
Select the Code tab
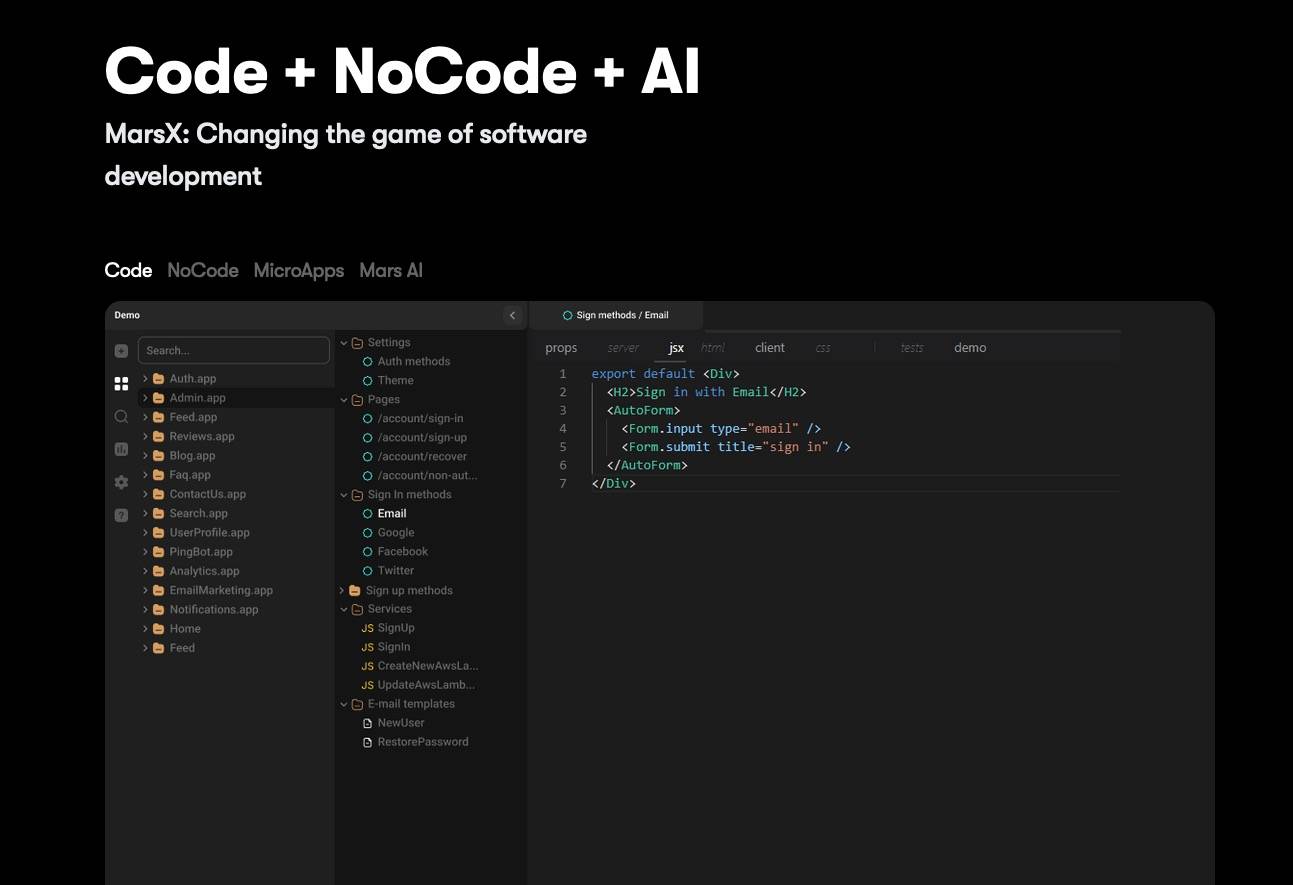(x=128, y=270)
